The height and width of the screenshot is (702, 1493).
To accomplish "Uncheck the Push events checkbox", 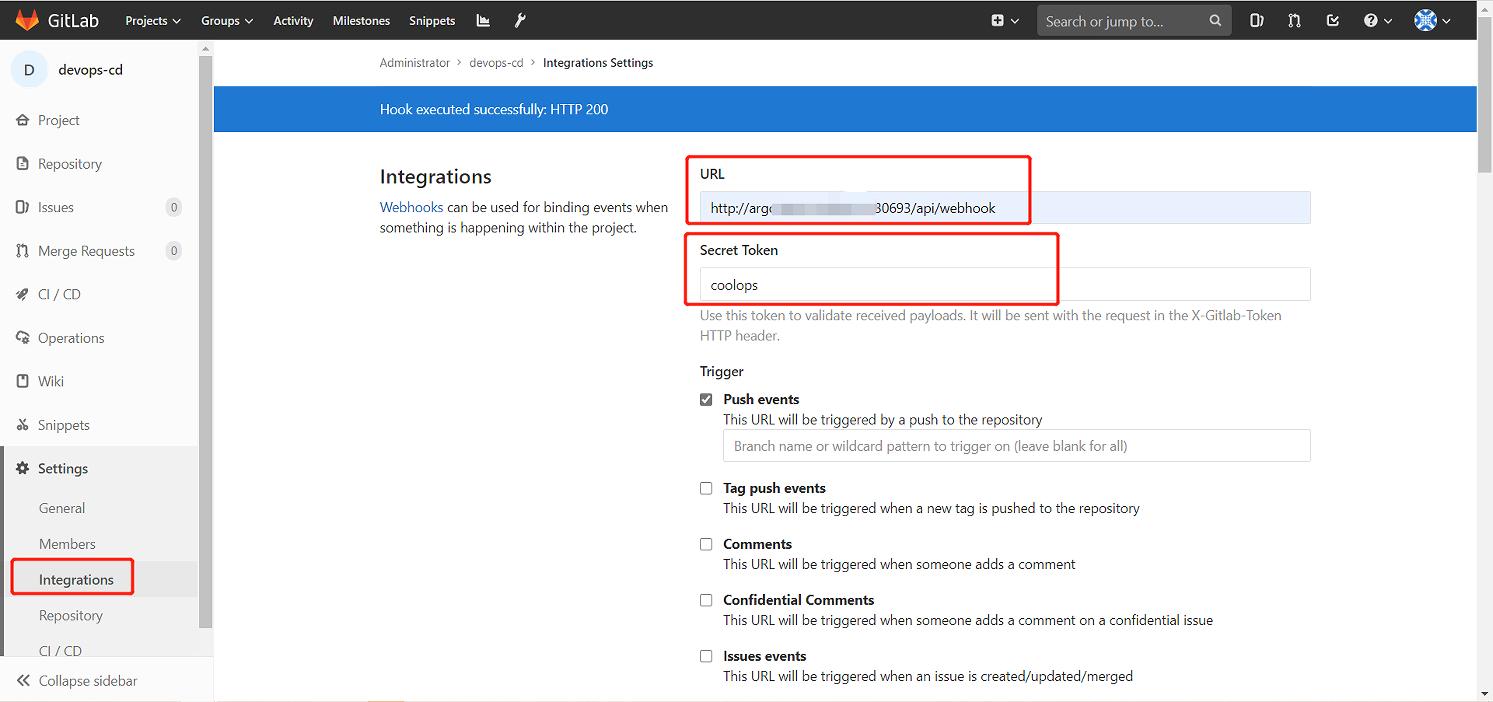I will [x=706, y=399].
